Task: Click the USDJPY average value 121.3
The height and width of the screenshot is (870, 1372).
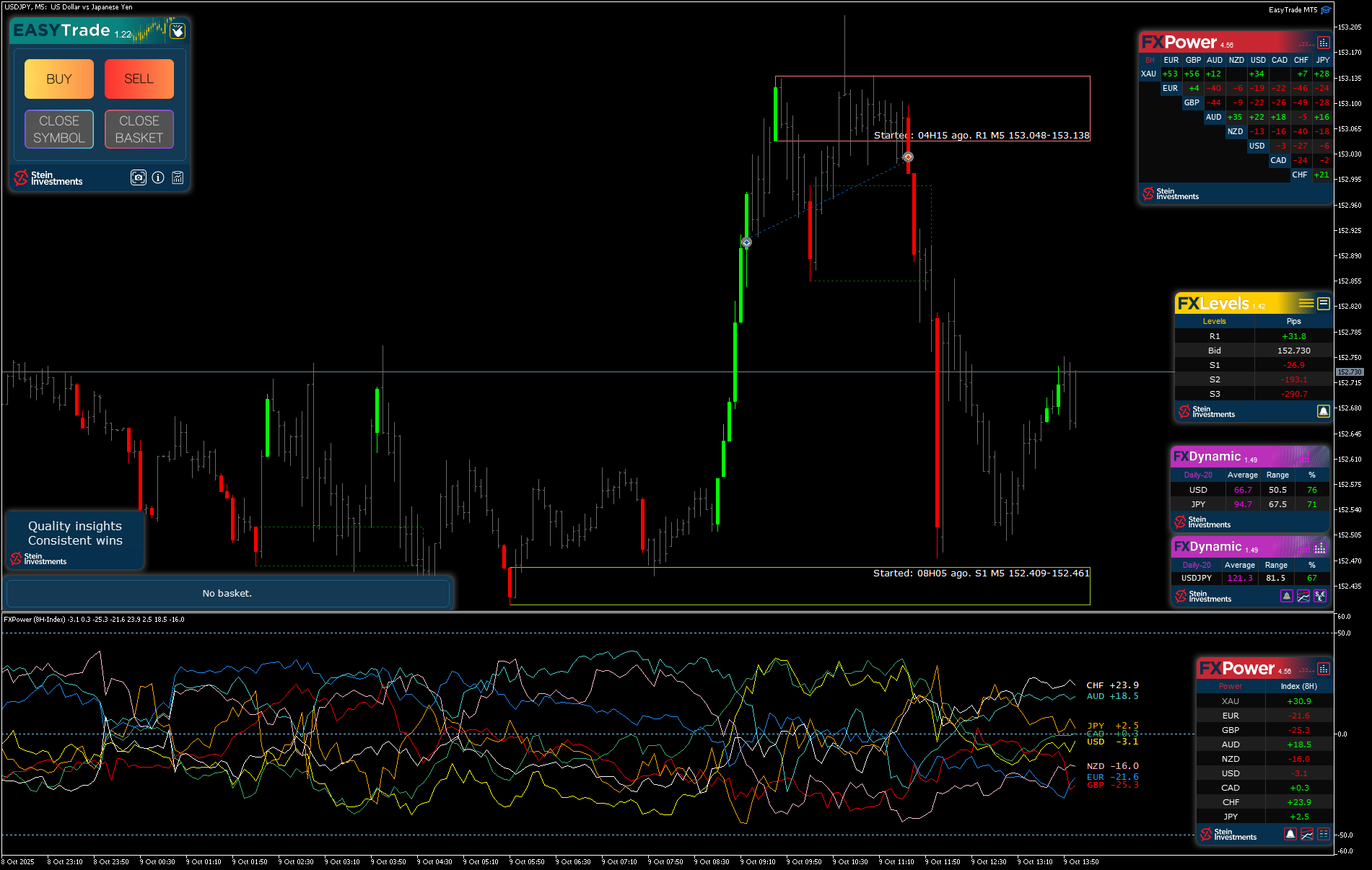Action: tap(1241, 578)
